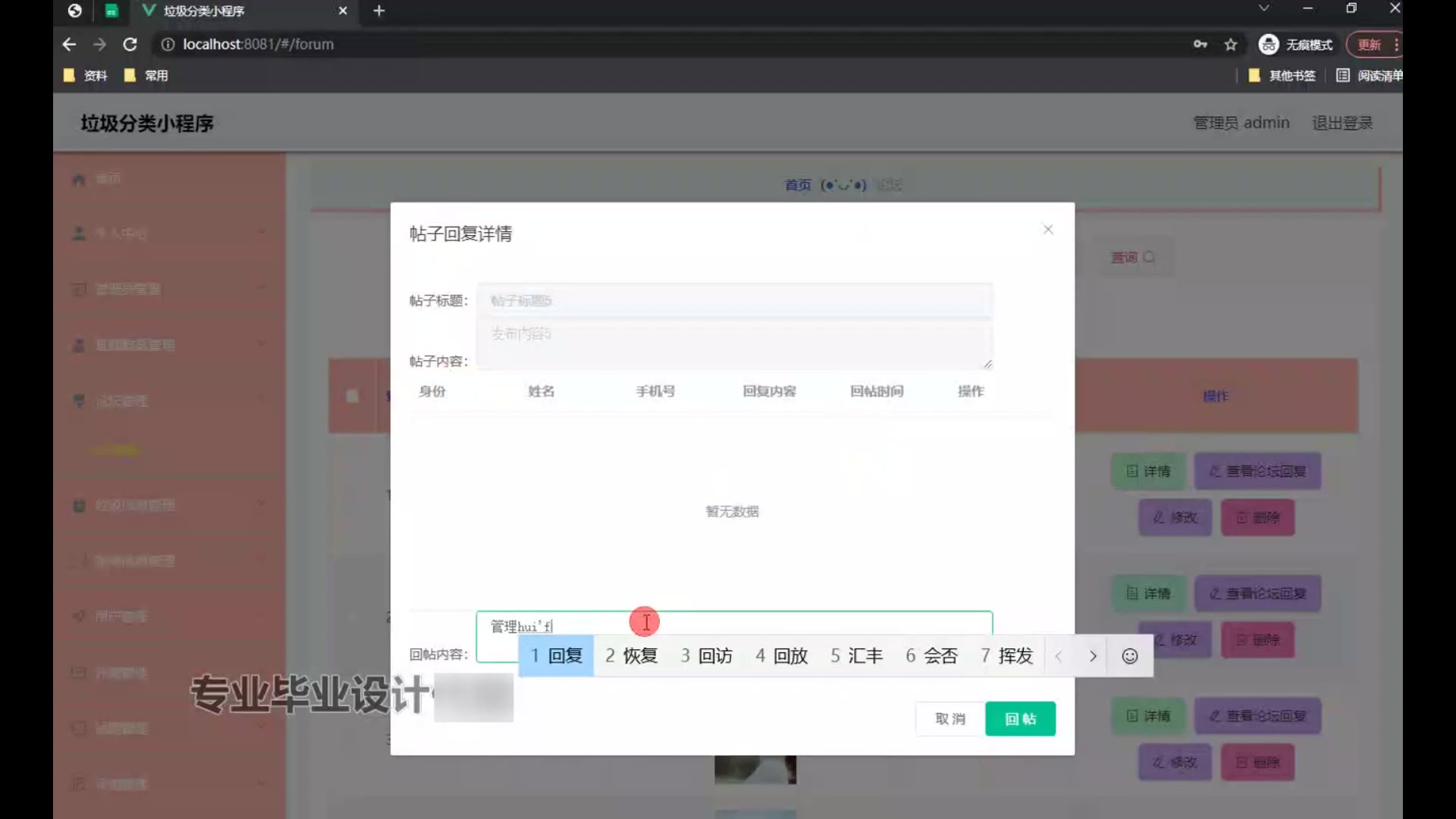Select IME candidate 1 回复

pyautogui.click(x=557, y=656)
